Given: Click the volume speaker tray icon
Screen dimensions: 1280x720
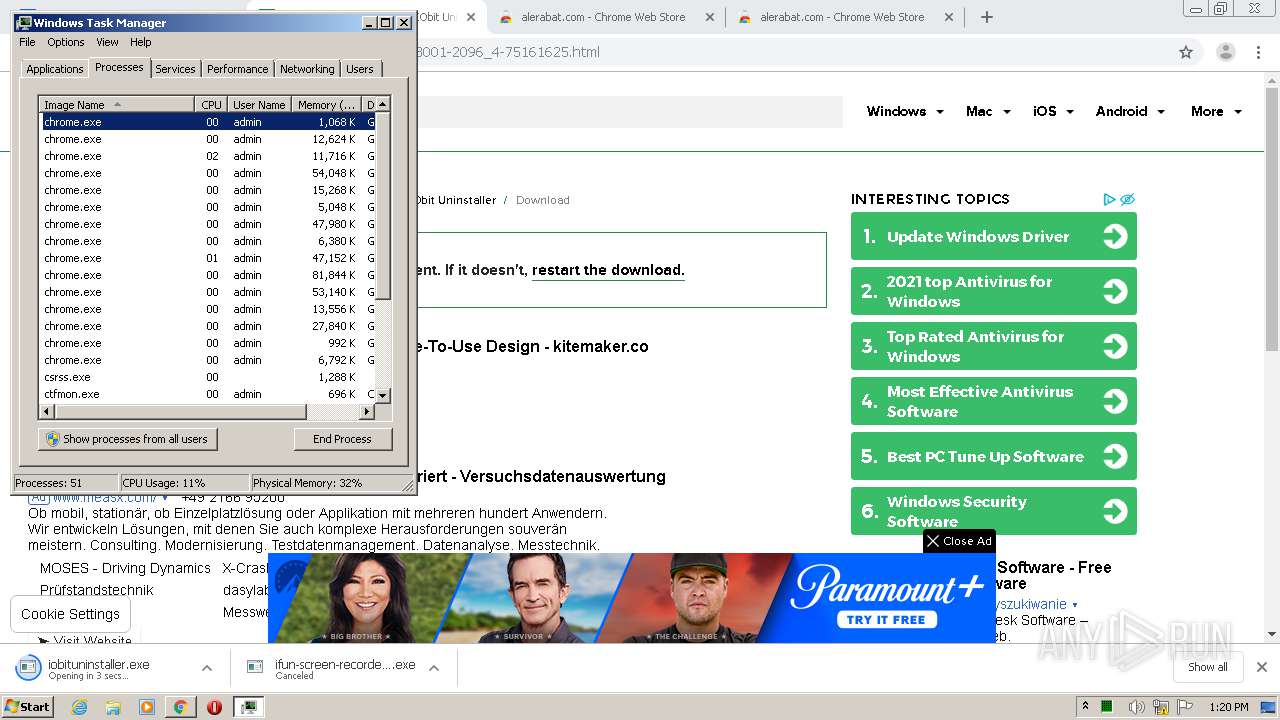Looking at the screenshot, I should [x=1137, y=707].
